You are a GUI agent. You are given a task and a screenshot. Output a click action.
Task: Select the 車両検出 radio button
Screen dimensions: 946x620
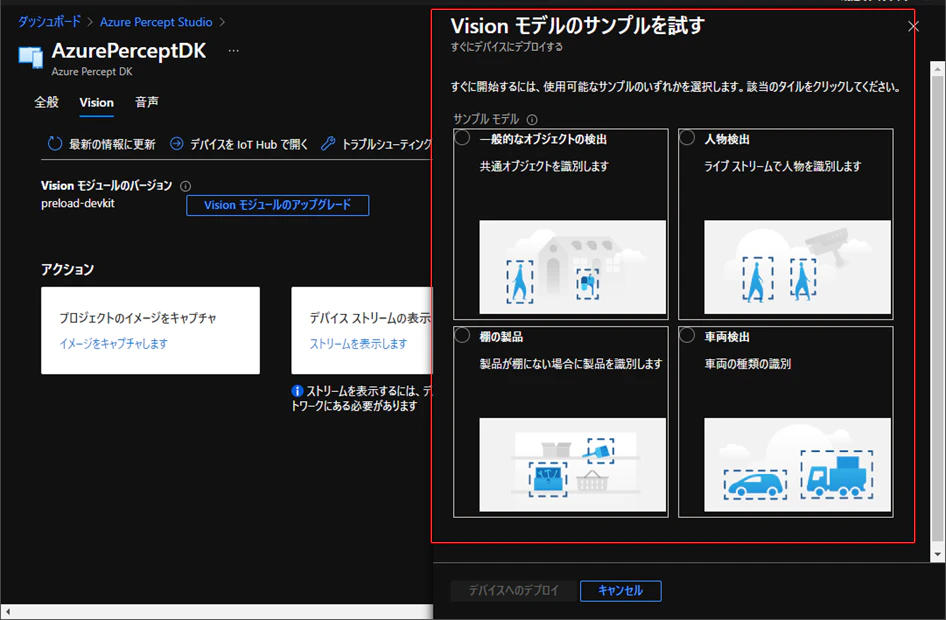(688, 336)
